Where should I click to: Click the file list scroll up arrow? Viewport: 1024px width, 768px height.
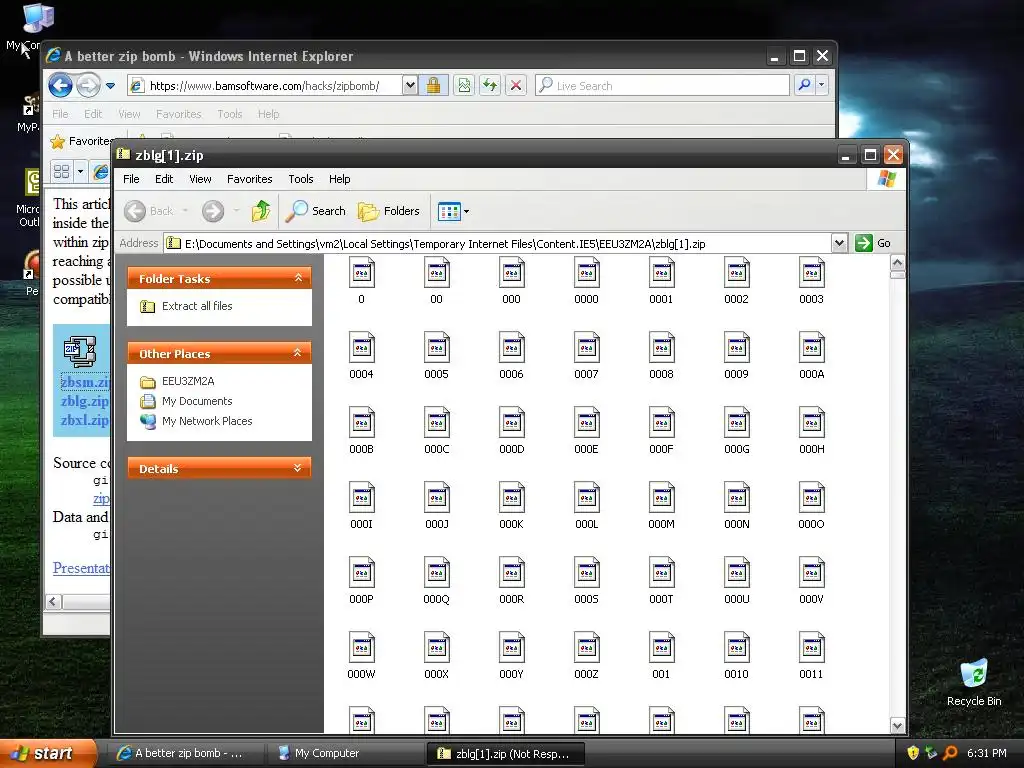(897, 263)
